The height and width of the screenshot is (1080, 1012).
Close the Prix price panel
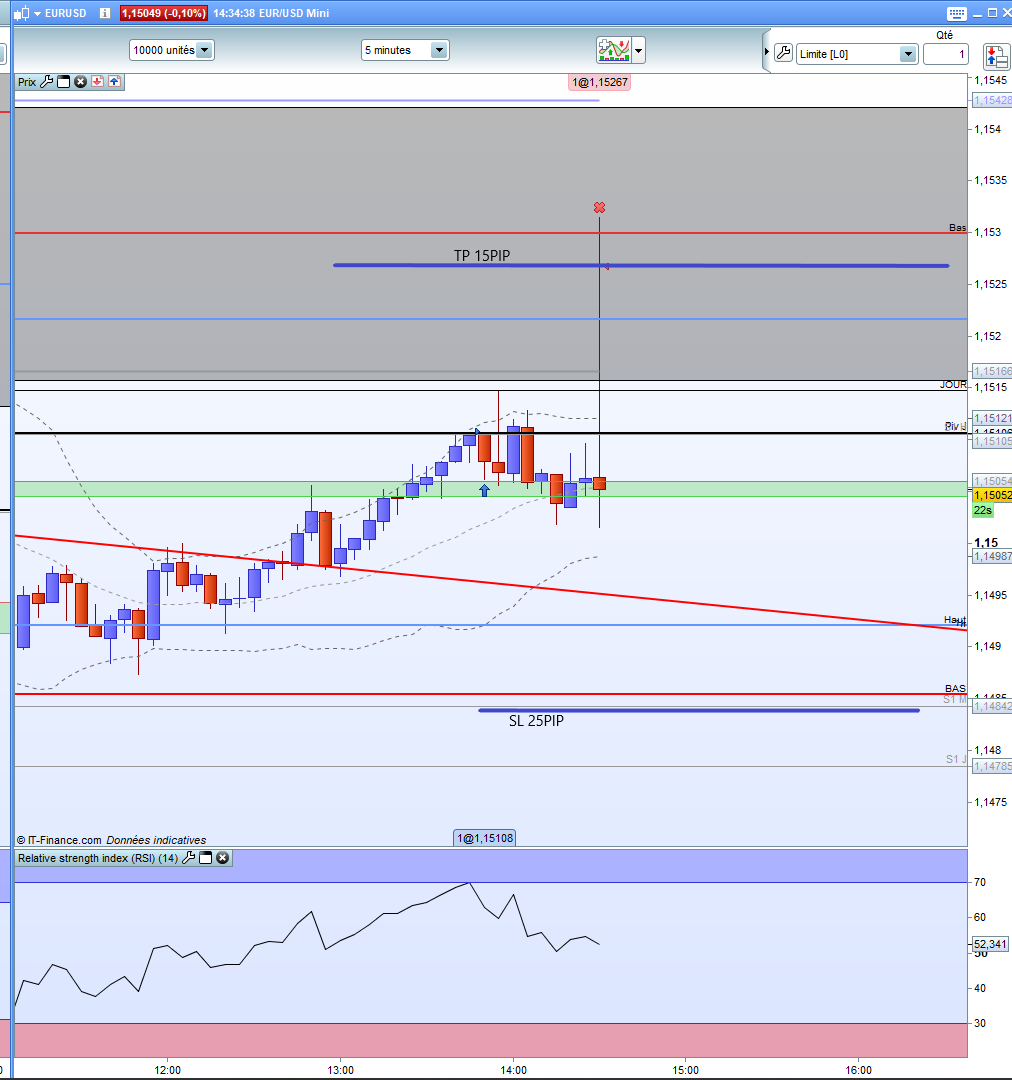pos(81,82)
